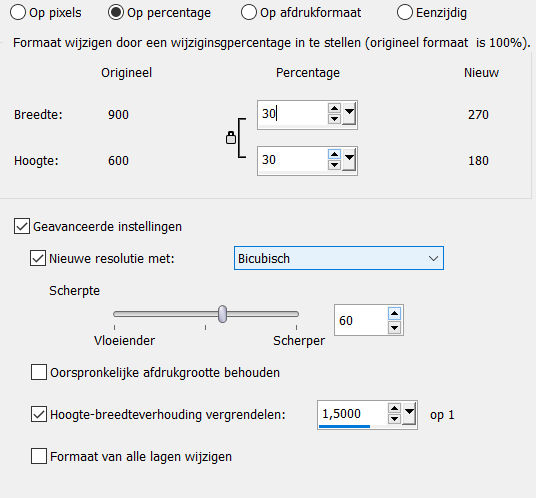Click the Scherpte slider handle
Viewport: 536px width, 498px height.
[x=223, y=314]
